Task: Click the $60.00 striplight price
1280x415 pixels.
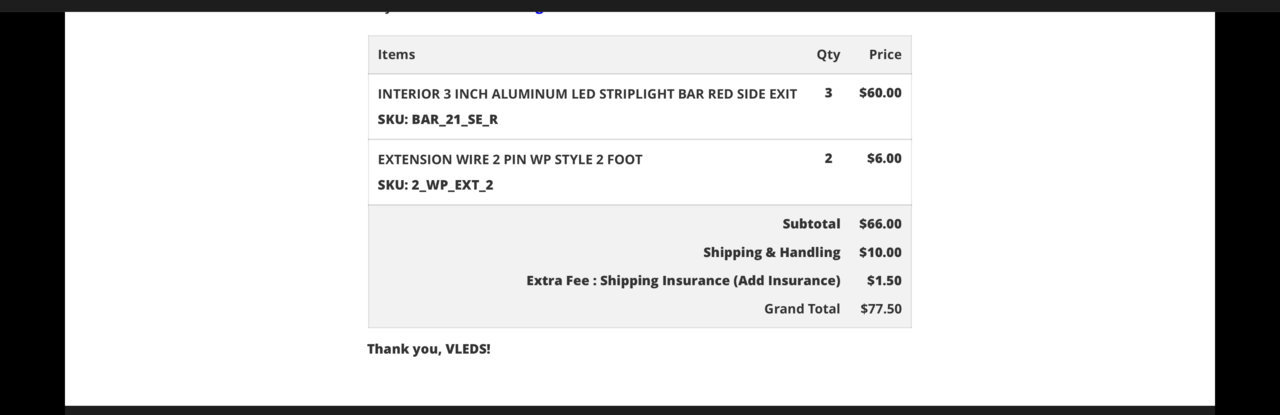Action: point(880,92)
